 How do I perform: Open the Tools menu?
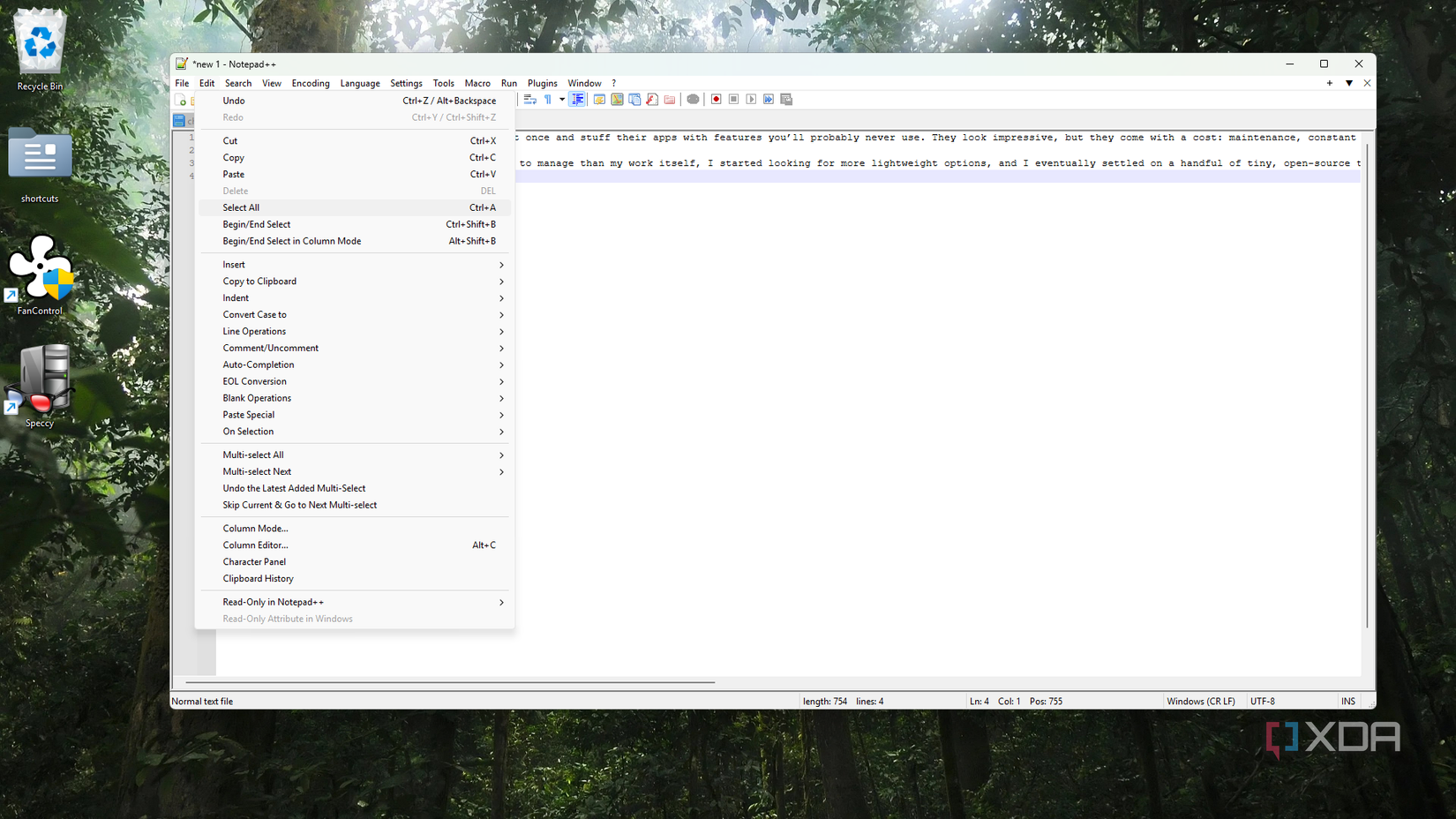[x=444, y=83]
